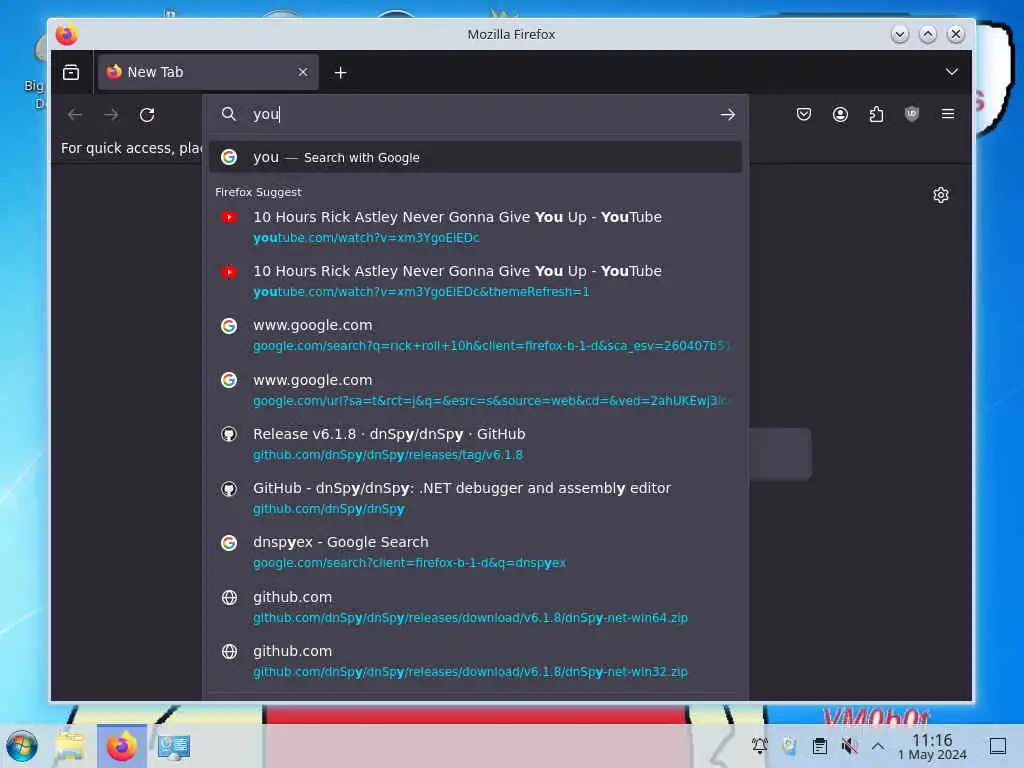Open google.com rick+roll+10h search suggestion
The height and width of the screenshot is (768, 1024).
pyautogui.click(x=475, y=335)
